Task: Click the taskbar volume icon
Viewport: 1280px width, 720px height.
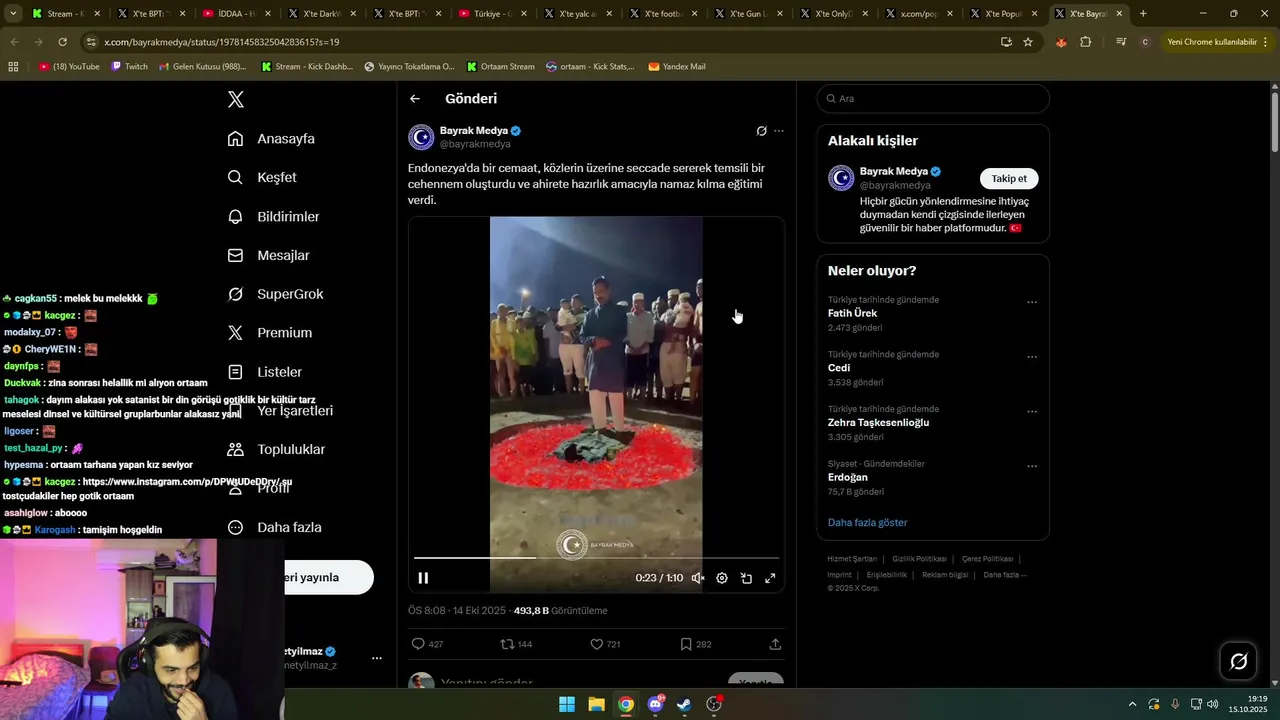Action: pyautogui.click(x=1212, y=704)
